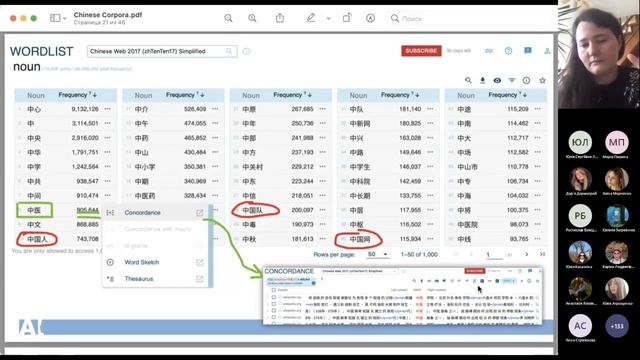
Task: Select participant avatar РБ
Action: point(580,216)
